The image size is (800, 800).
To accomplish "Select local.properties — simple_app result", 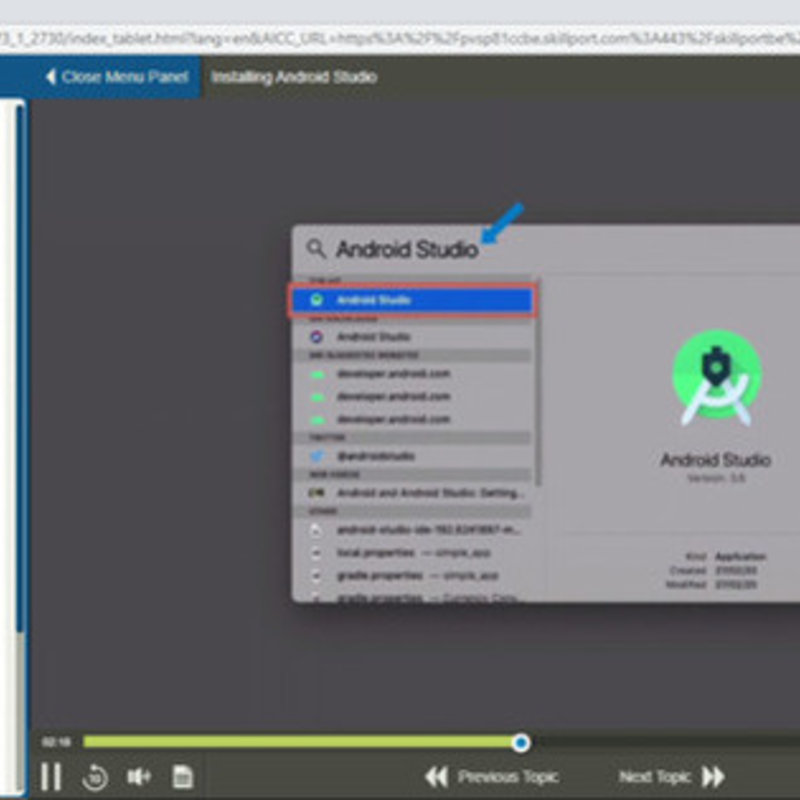I will [412, 553].
